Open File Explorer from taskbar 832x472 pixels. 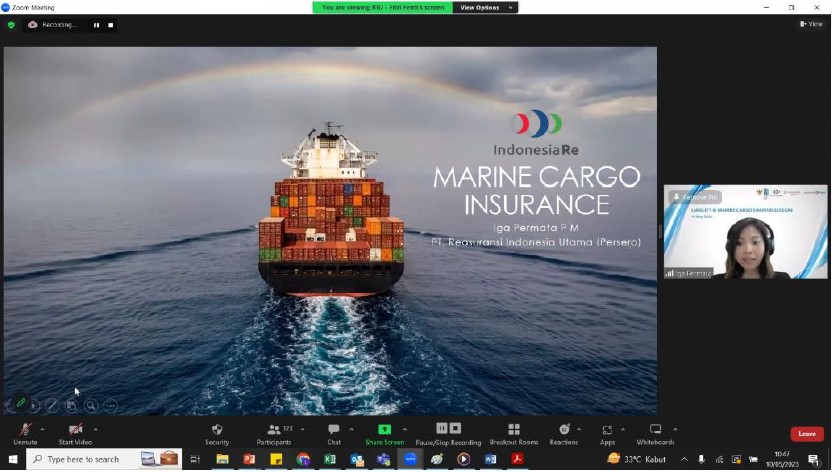point(222,459)
